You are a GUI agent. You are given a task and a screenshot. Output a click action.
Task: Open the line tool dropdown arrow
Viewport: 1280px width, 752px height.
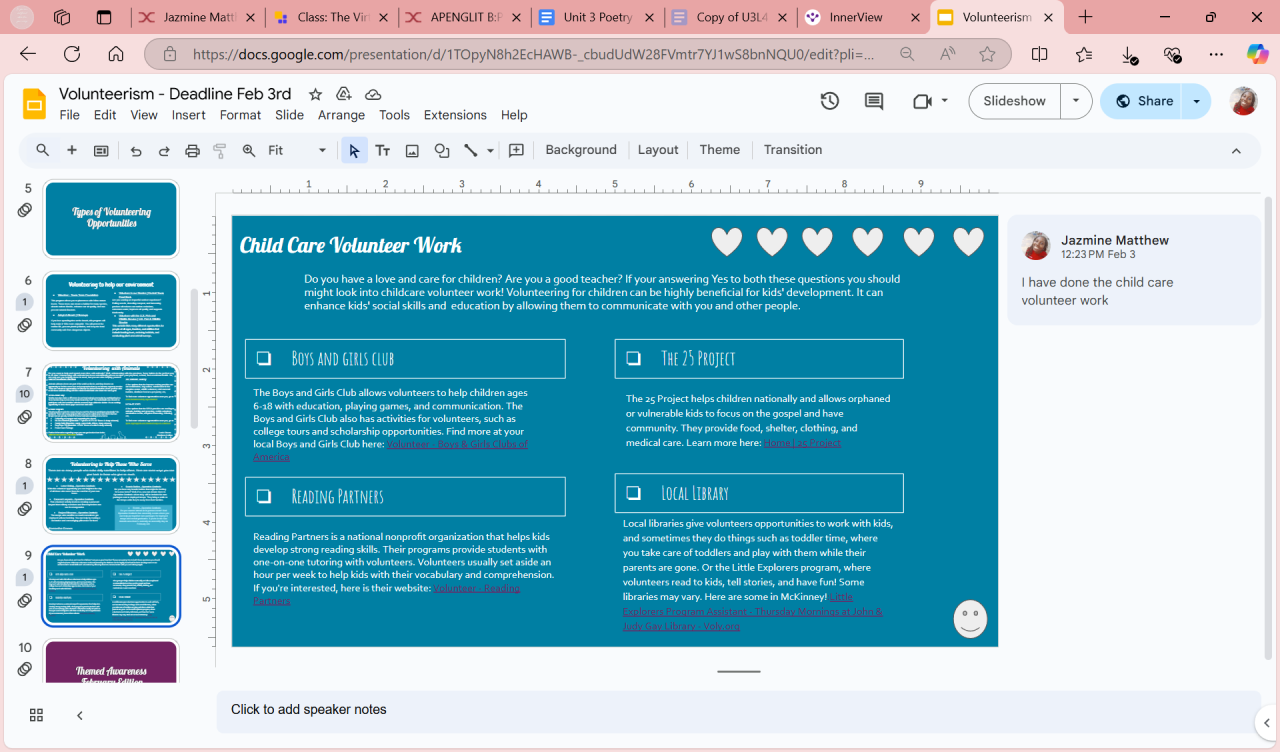490,151
